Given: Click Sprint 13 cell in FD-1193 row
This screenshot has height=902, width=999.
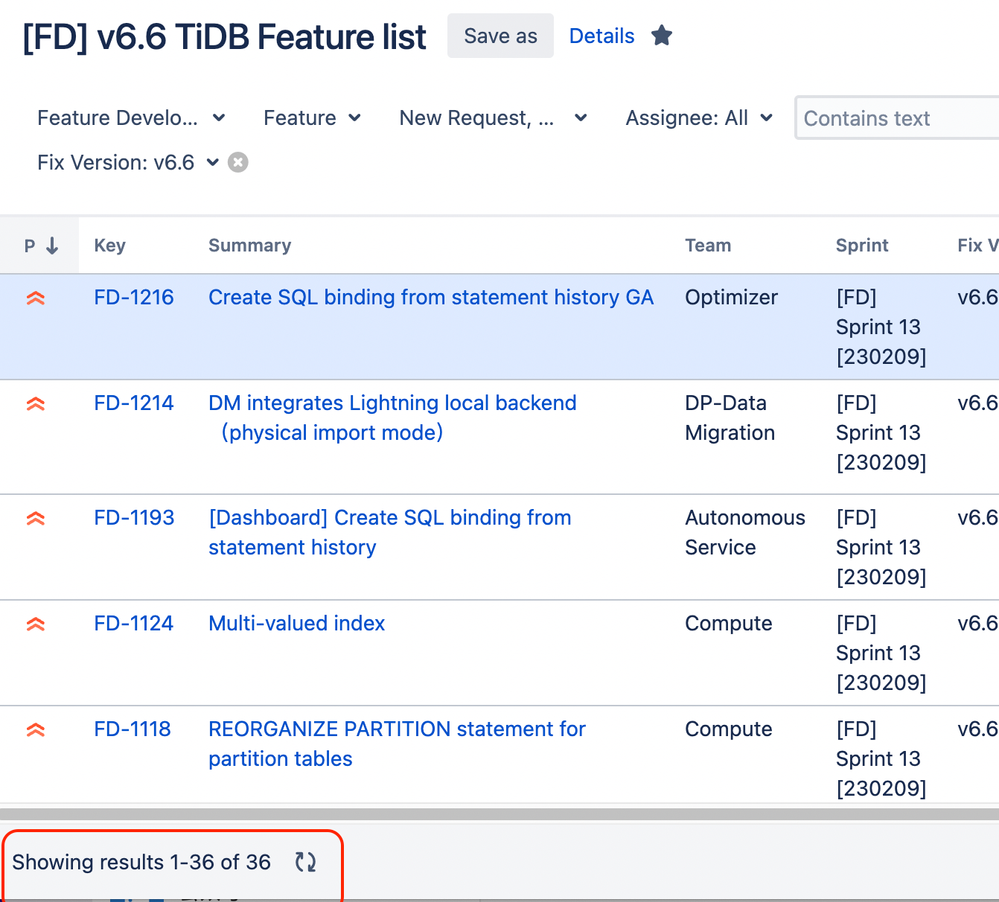Looking at the screenshot, I should click(881, 547).
